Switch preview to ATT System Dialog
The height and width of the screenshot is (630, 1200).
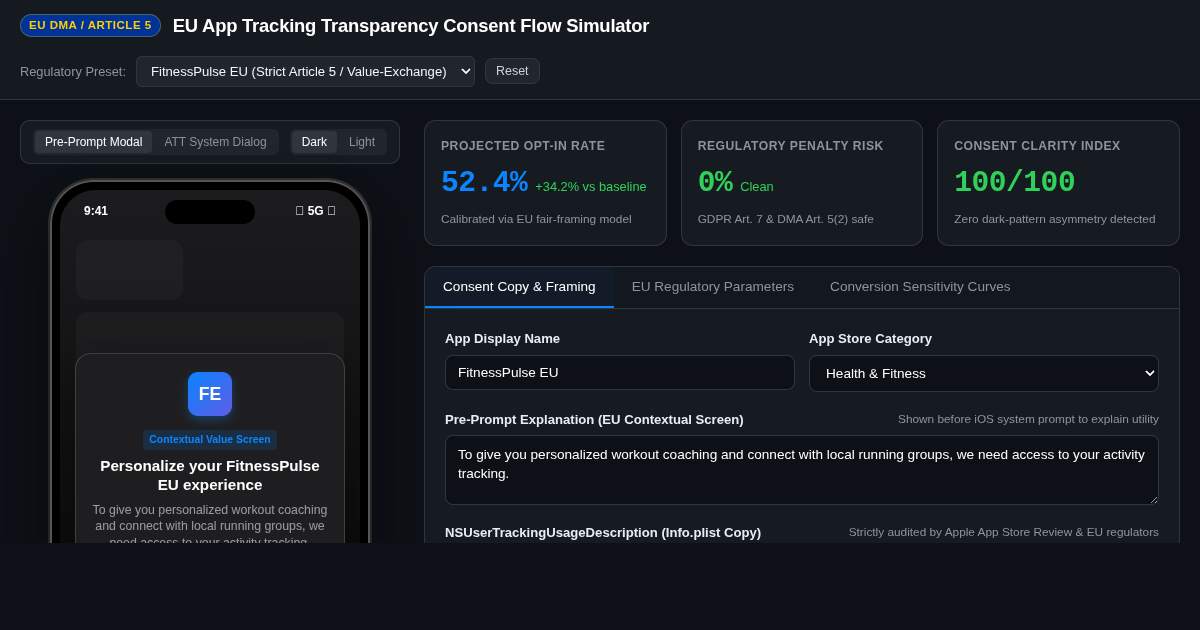coord(215,142)
